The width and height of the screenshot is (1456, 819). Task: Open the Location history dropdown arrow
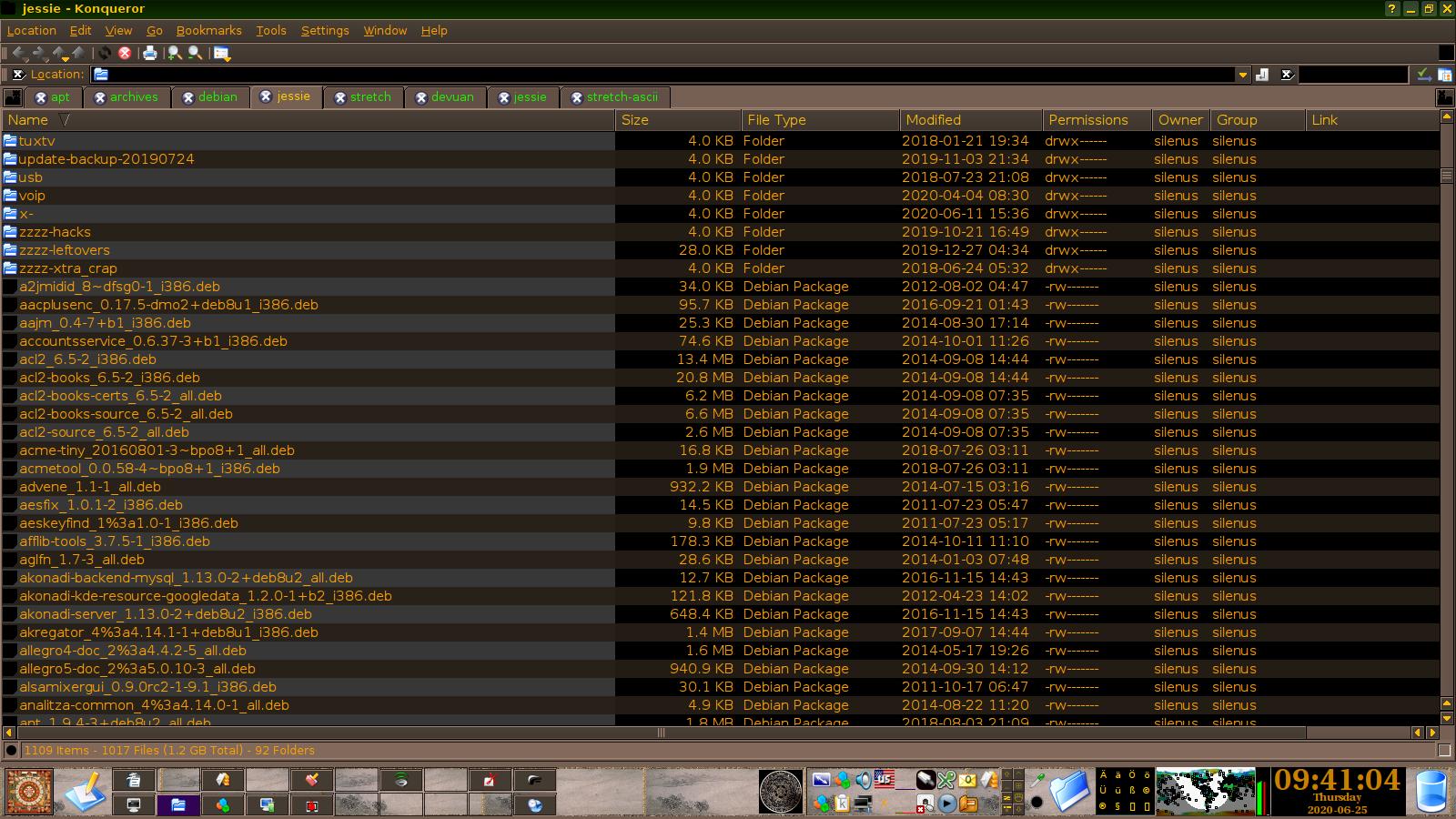[1243, 75]
